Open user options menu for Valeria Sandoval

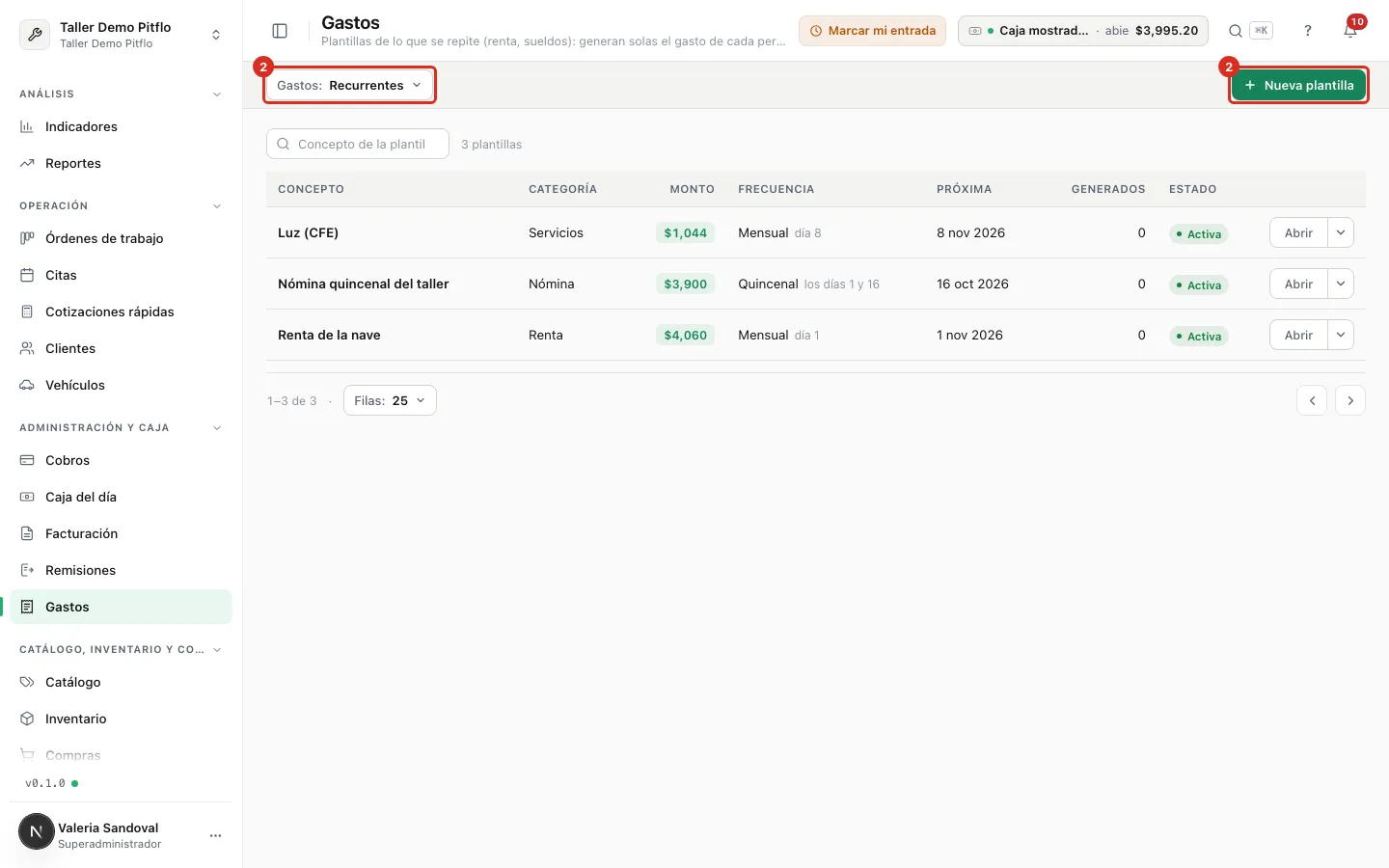215,835
